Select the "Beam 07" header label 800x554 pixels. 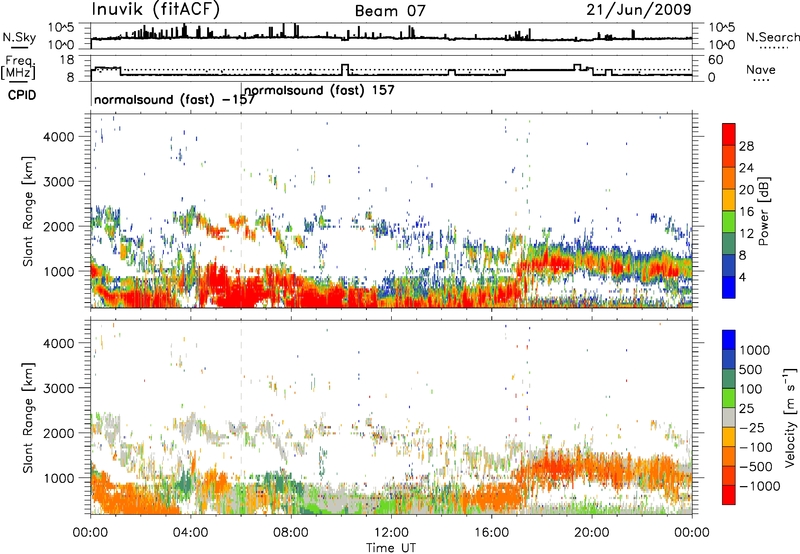pyautogui.click(x=390, y=11)
